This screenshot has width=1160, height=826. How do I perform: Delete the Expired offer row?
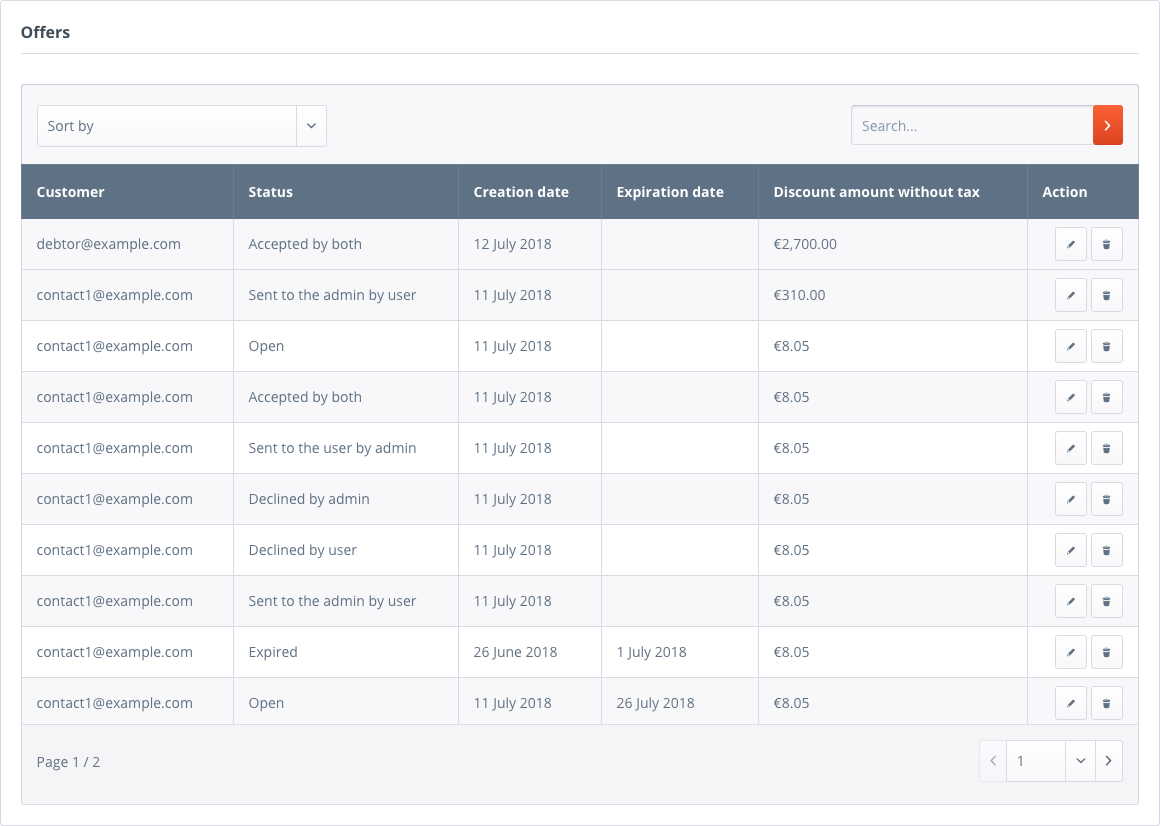point(1106,652)
